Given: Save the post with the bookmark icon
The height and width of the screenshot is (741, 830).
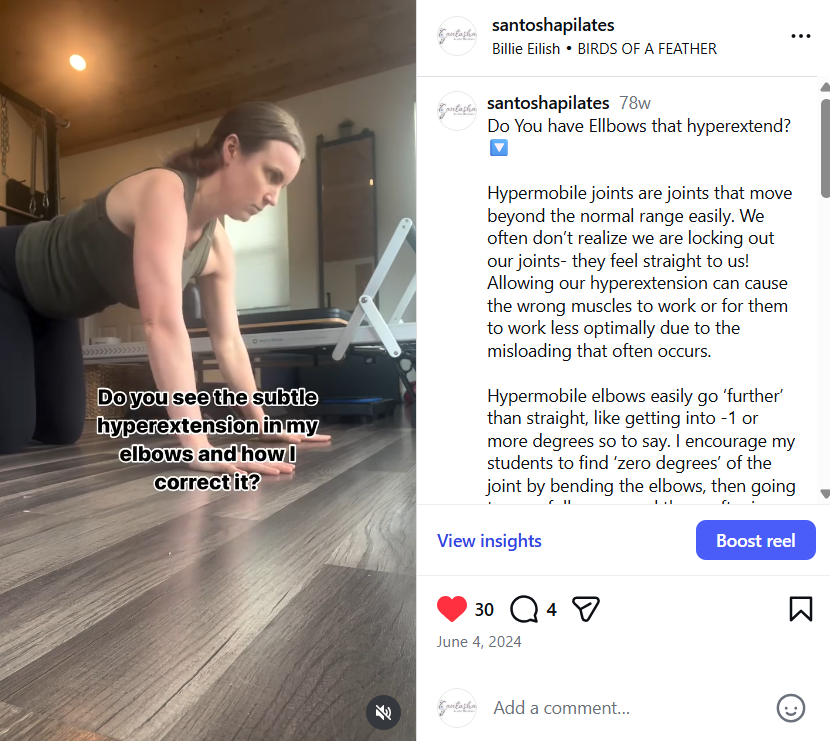Looking at the screenshot, I should click(x=800, y=609).
